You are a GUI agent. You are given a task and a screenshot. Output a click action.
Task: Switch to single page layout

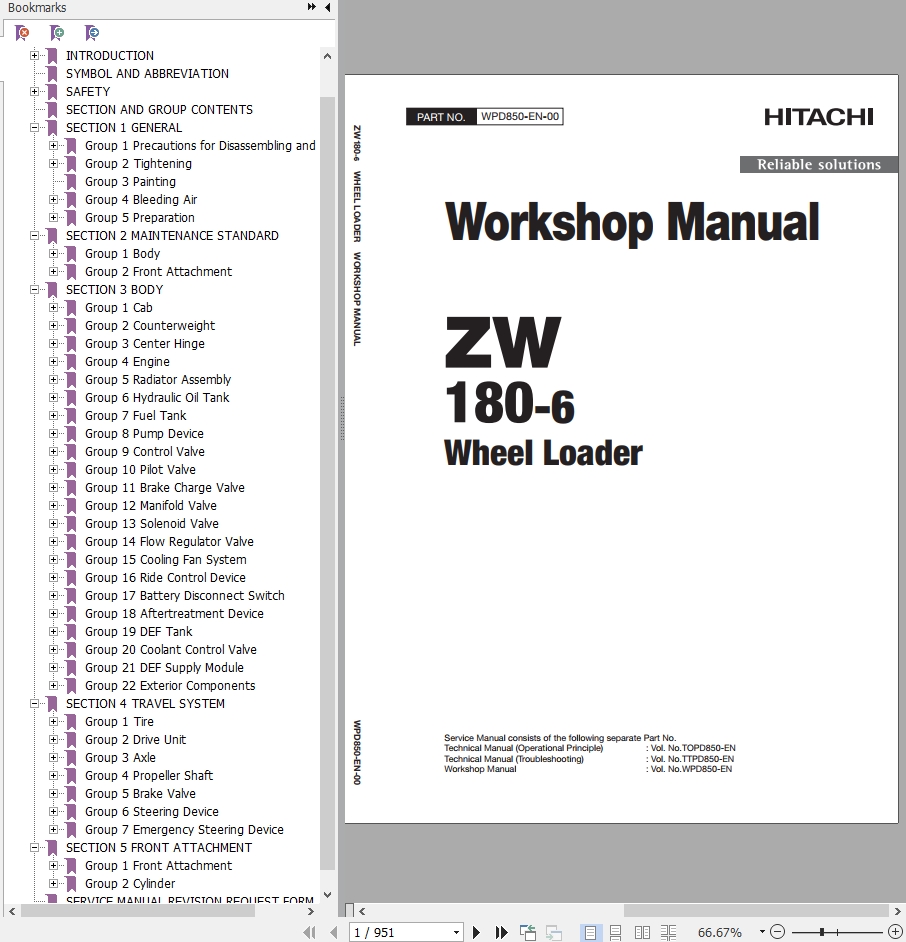(x=591, y=932)
